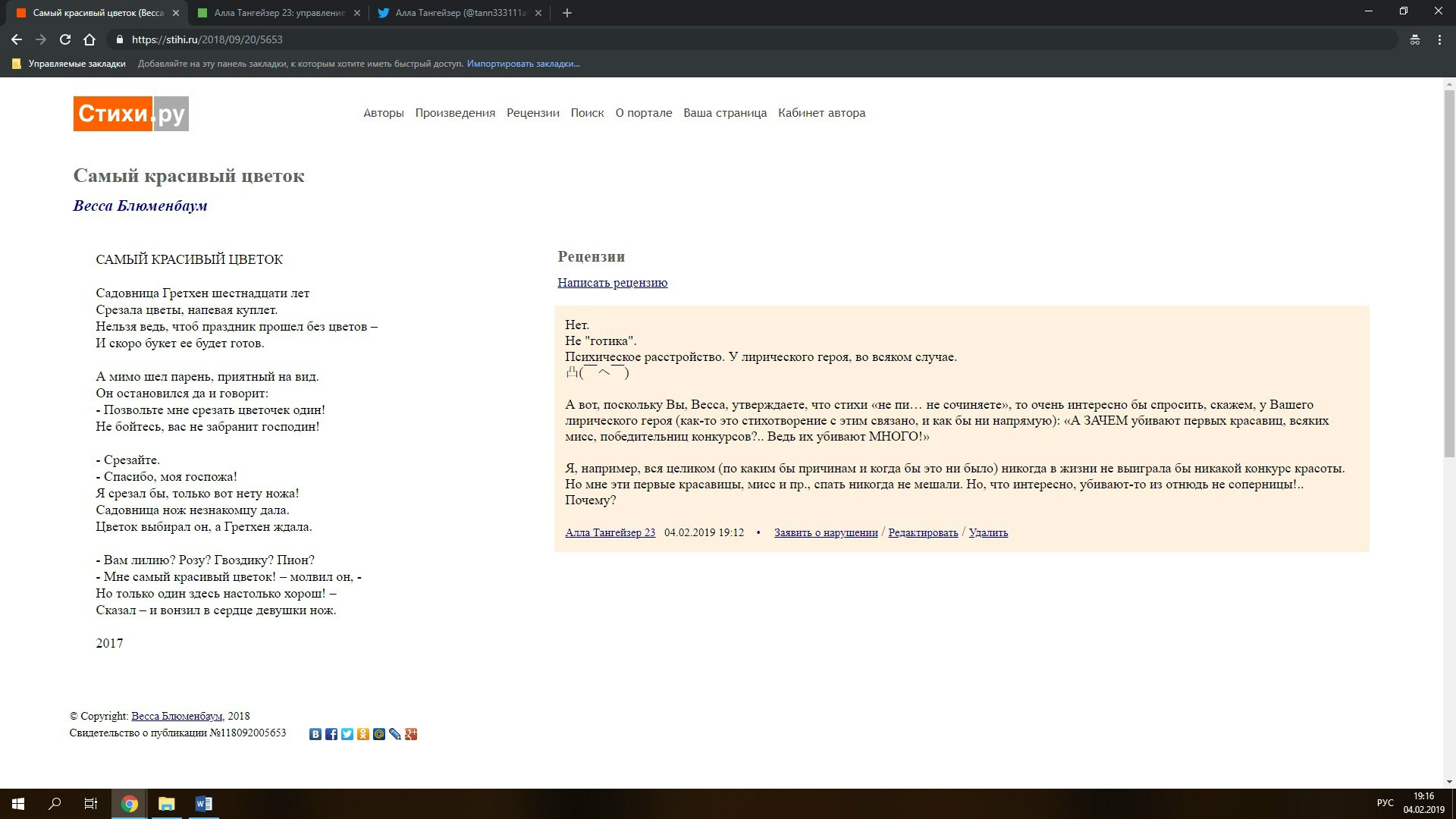
Task: Share poem via Odnoklassniki icon
Action: [363, 734]
